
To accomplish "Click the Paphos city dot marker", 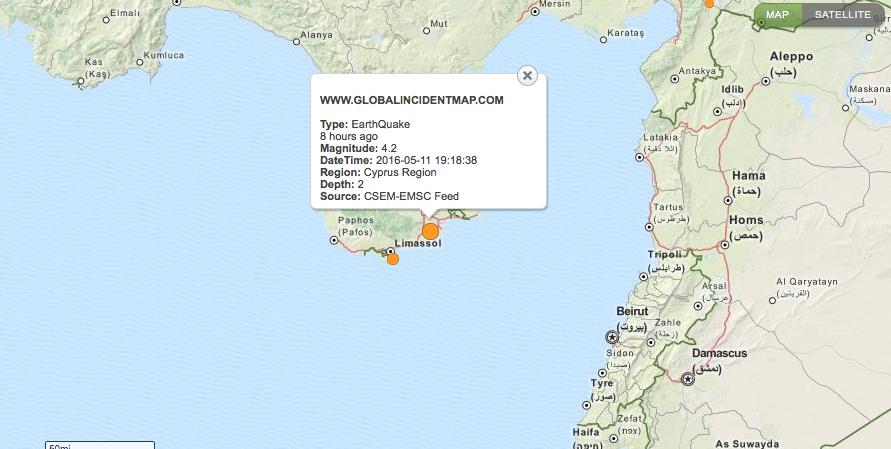I will click(x=333, y=240).
